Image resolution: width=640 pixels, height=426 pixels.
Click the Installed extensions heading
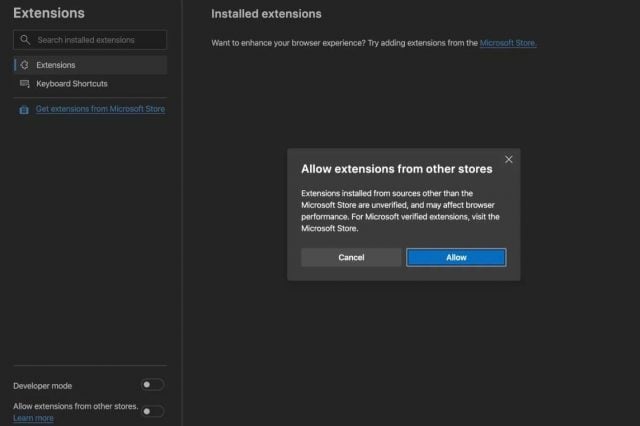pos(266,14)
